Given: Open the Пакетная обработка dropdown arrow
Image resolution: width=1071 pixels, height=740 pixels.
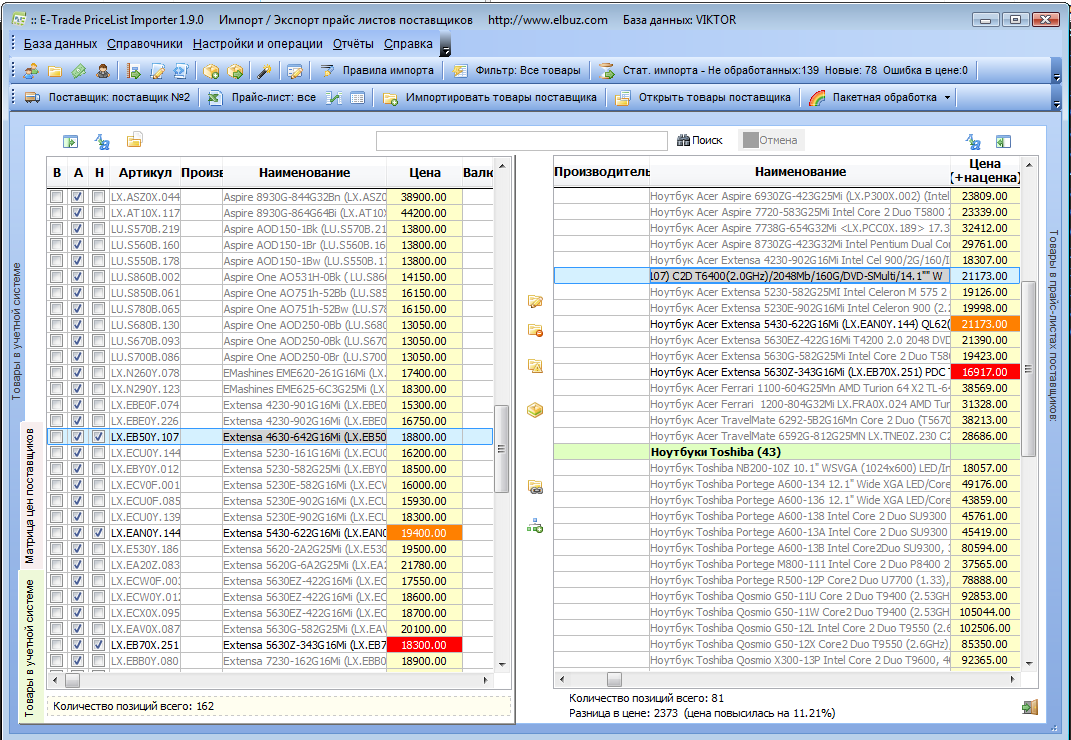Looking at the screenshot, I should coord(947,98).
